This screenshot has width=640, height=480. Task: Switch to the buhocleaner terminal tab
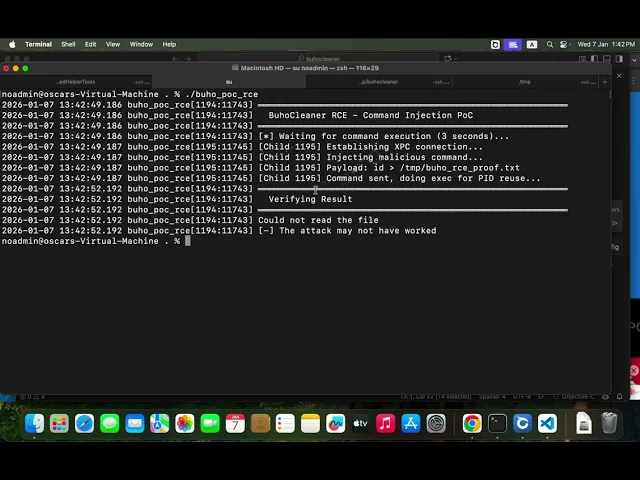(x=379, y=82)
